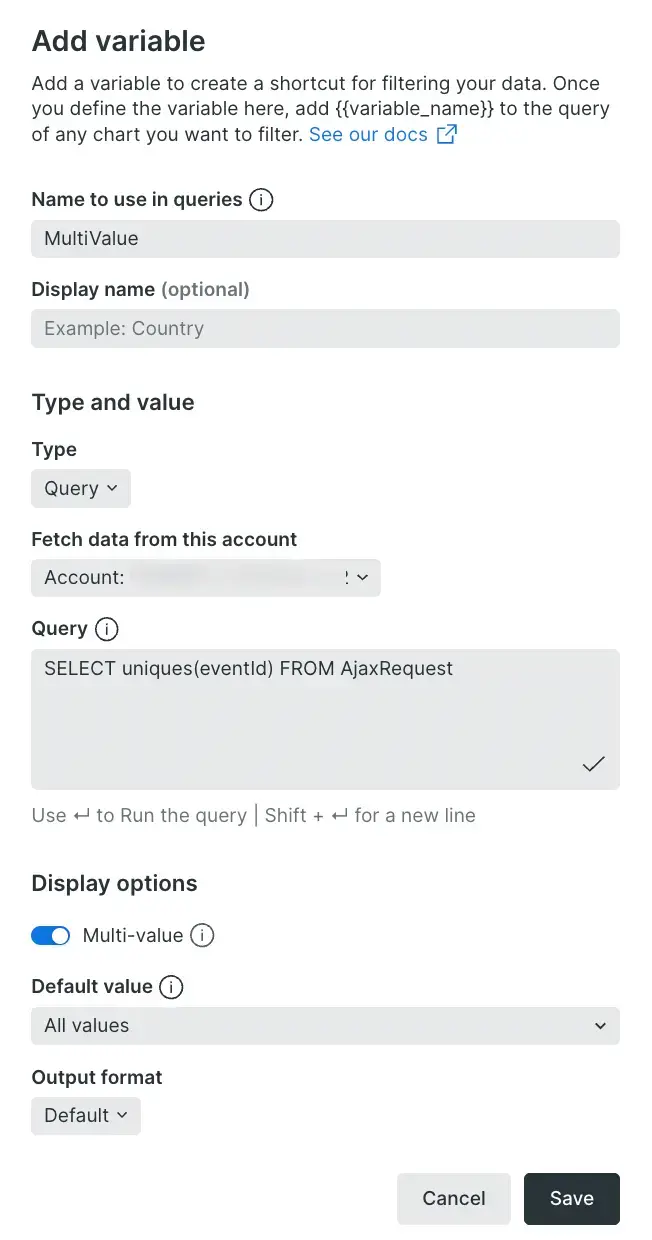Expand the Account selection dropdown
652x1240 pixels.
pos(206,578)
